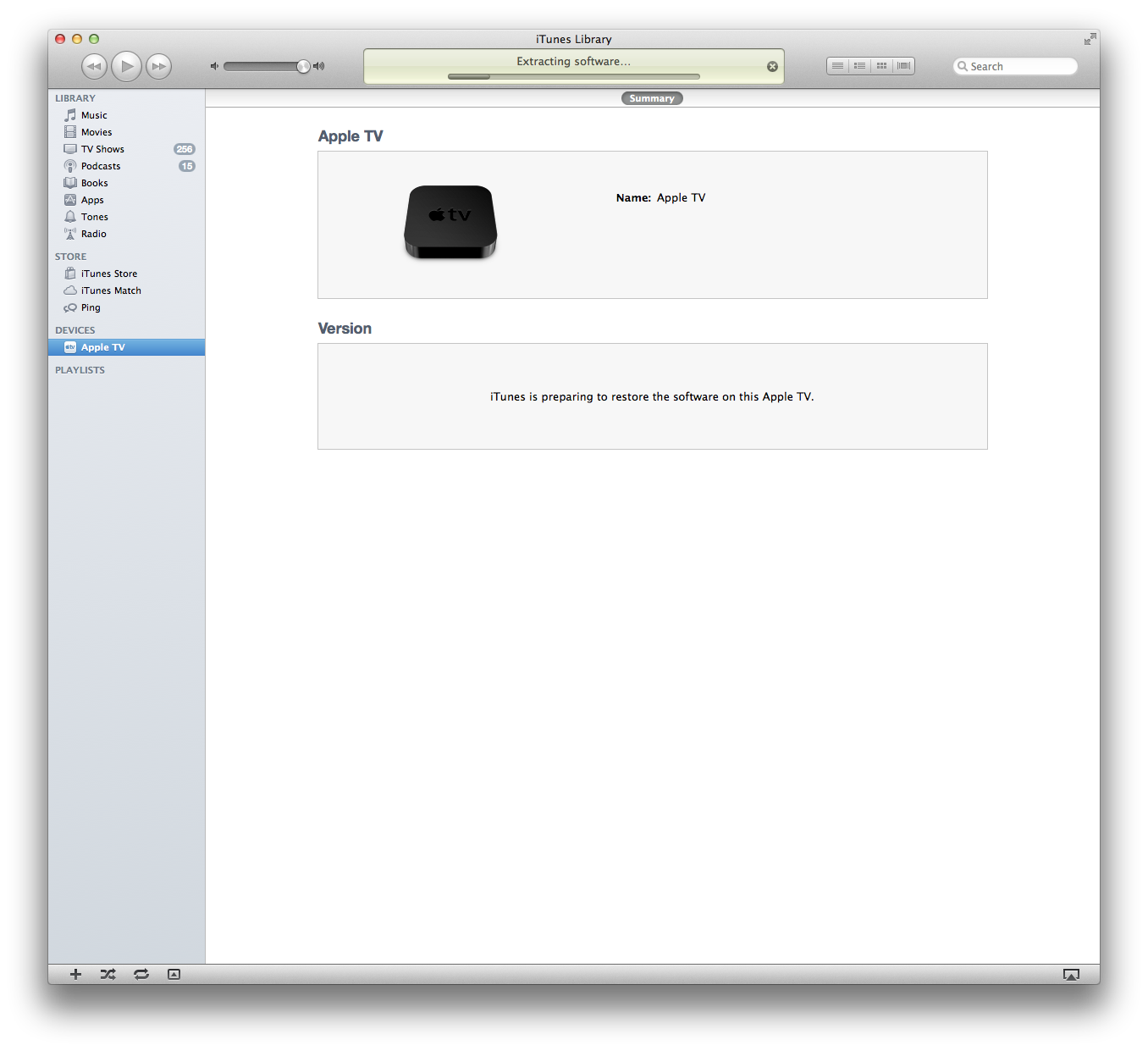The width and height of the screenshot is (1148, 1051).
Task: Click the TV Shows screen icon
Action: (70, 149)
